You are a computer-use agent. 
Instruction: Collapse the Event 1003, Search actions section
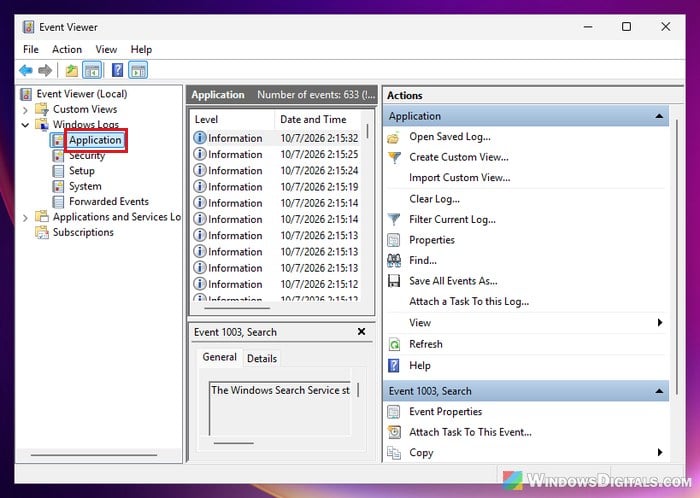(x=659, y=391)
